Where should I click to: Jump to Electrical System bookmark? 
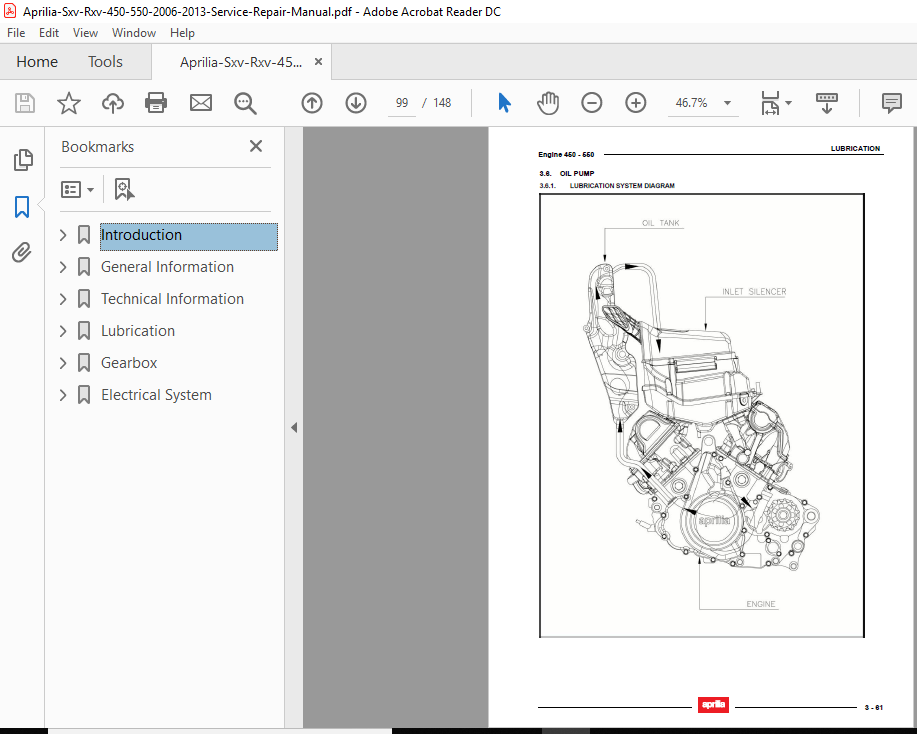pos(156,395)
